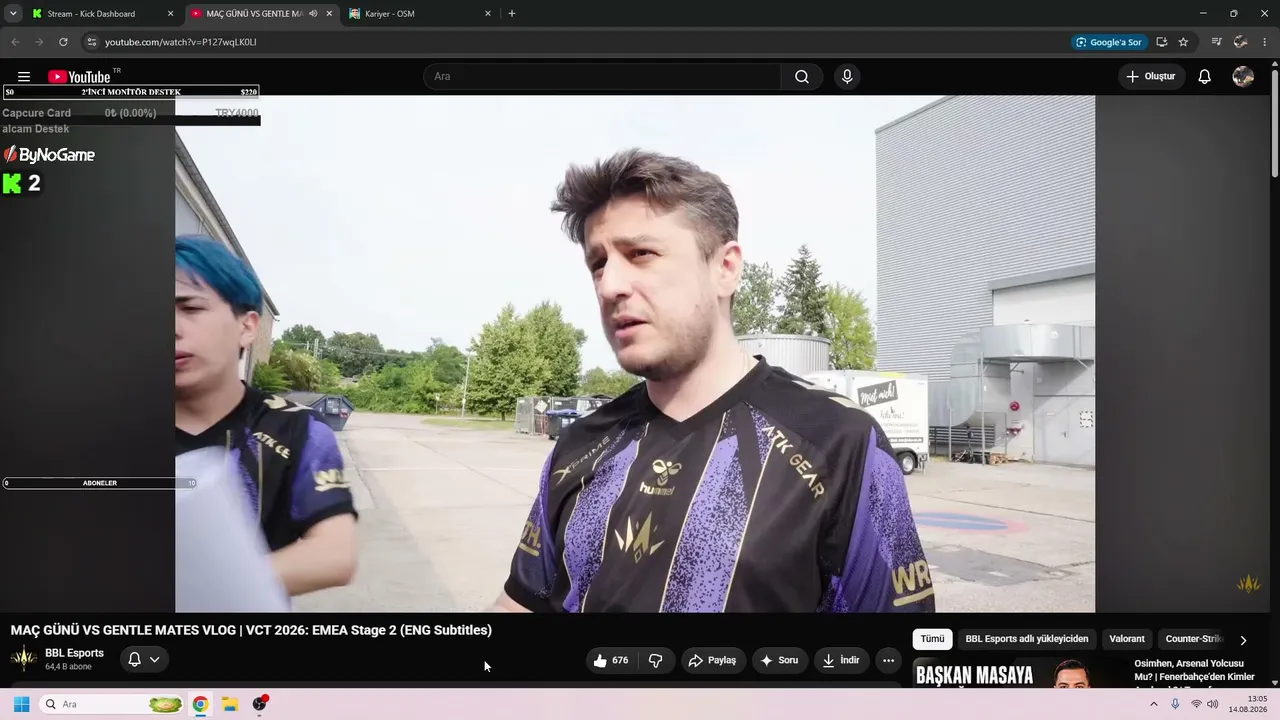This screenshot has height=720, width=1280.
Task: Open File Explorer from the taskbar
Action: pos(229,704)
